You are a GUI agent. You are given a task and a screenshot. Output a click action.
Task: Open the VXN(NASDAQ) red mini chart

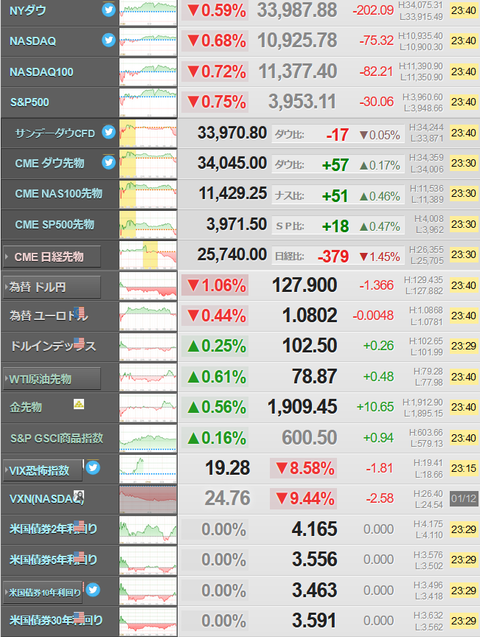[x=148, y=499]
